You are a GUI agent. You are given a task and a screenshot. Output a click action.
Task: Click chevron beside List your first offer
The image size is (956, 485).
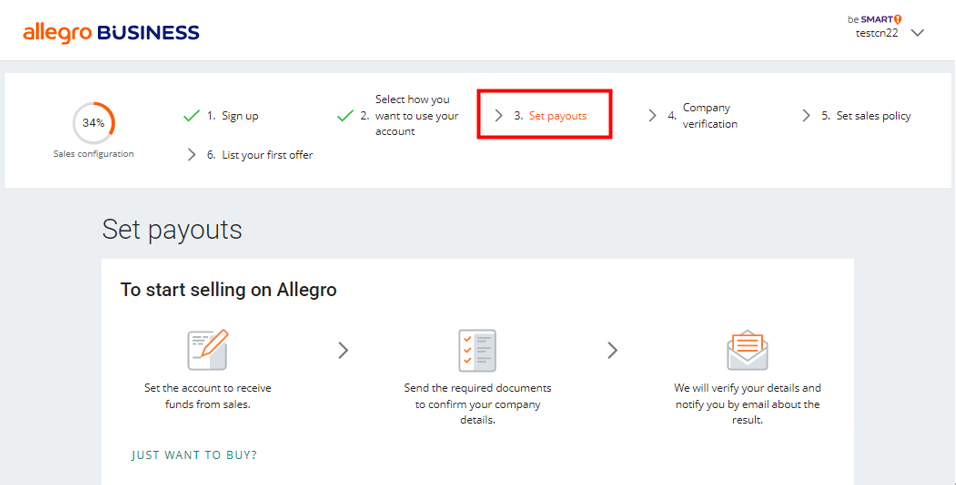(192, 155)
